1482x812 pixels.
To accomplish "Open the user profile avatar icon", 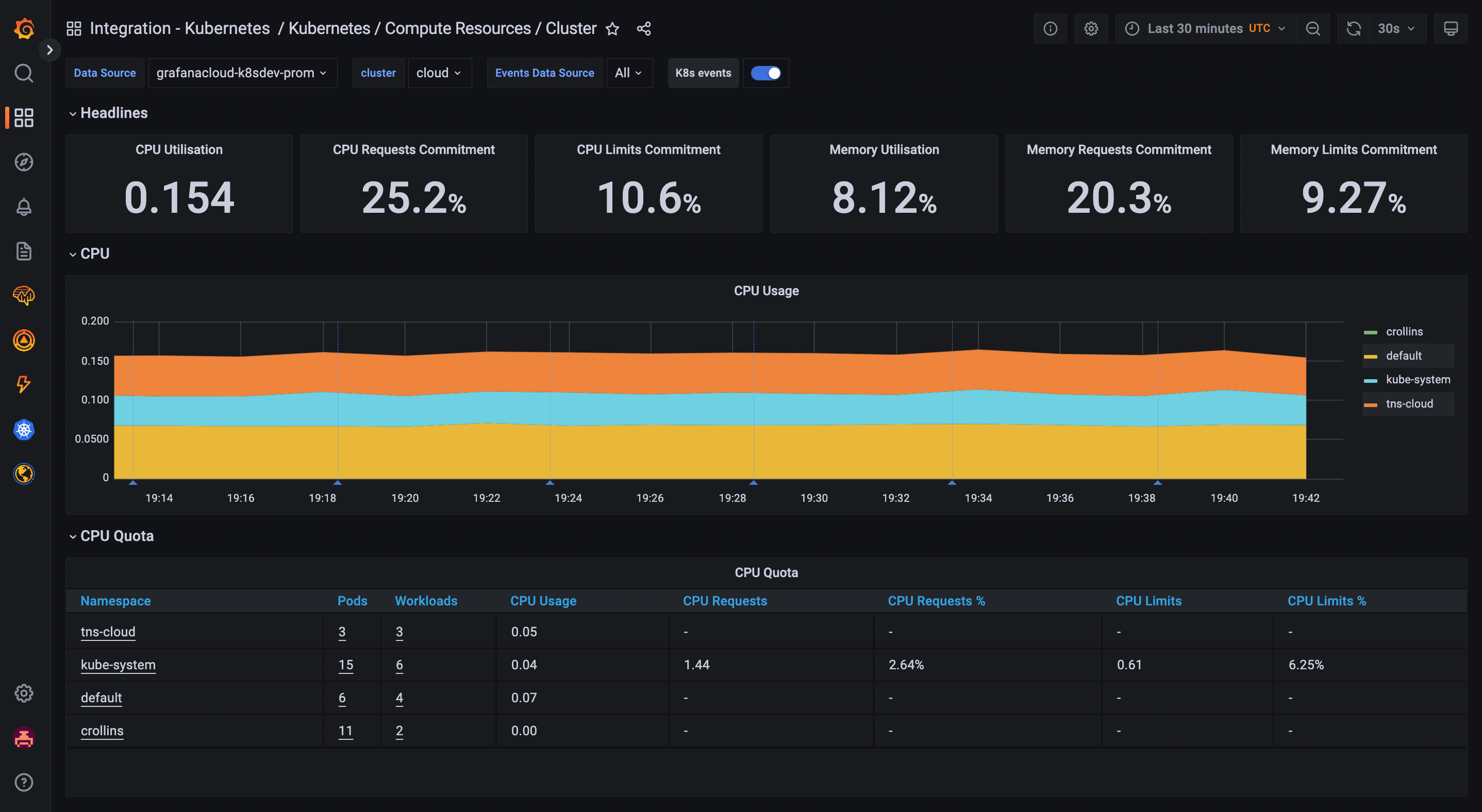I will click(24, 738).
